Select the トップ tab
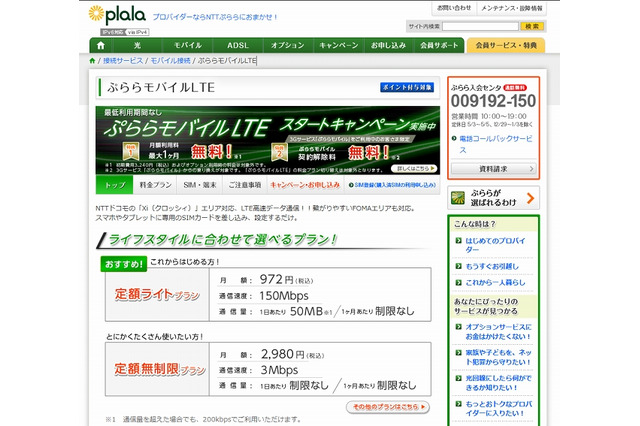The width and height of the screenshot is (640, 426). point(115,185)
